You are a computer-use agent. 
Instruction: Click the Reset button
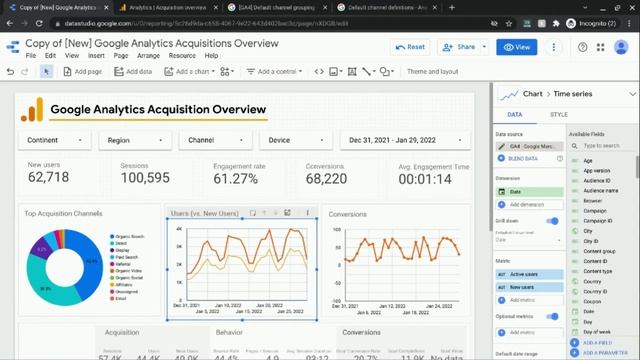pyautogui.click(x=410, y=47)
